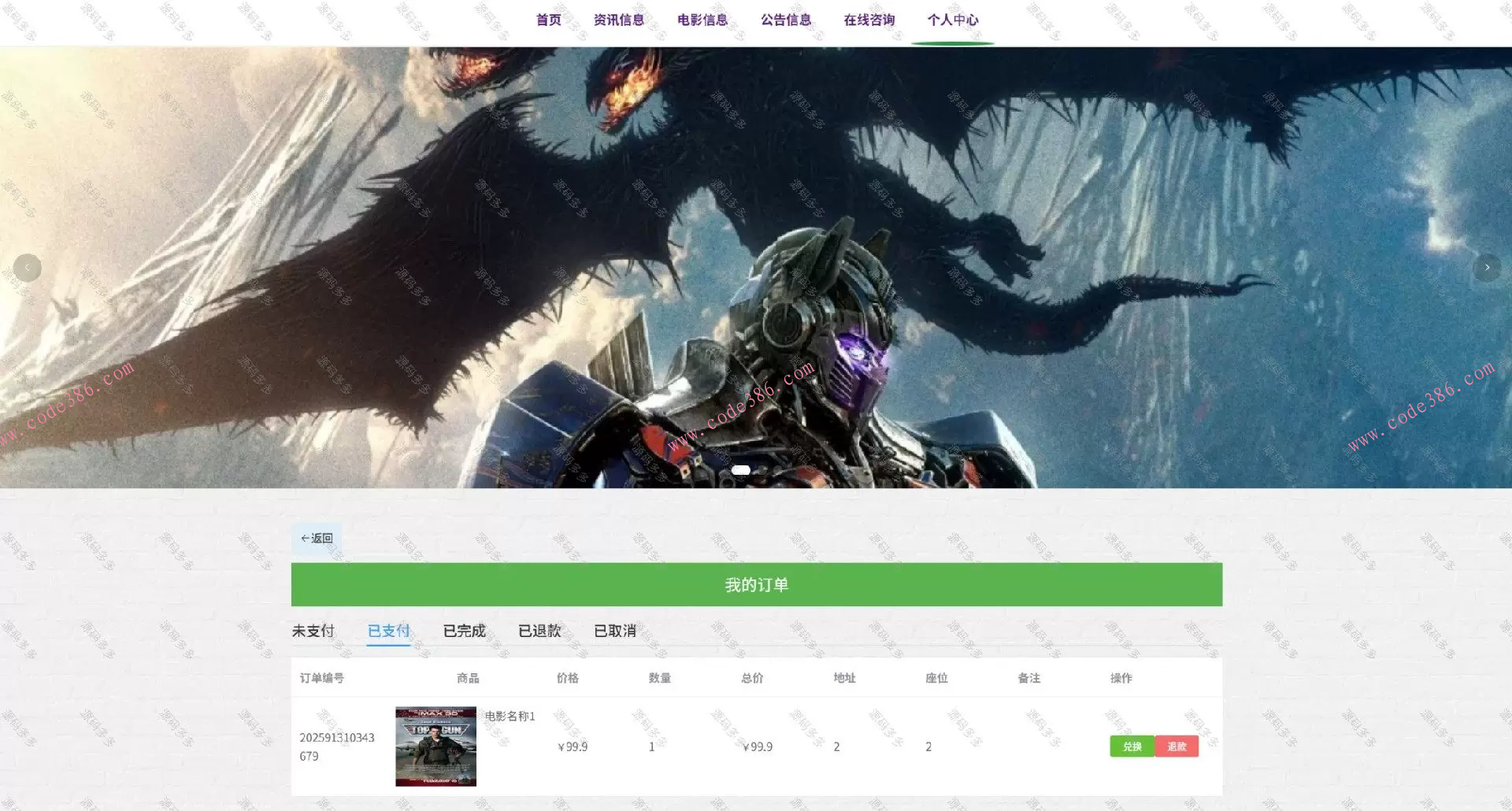Click the back arrow on the 返回 button
This screenshot has width=1512, height=811.
tap(306, 539)
